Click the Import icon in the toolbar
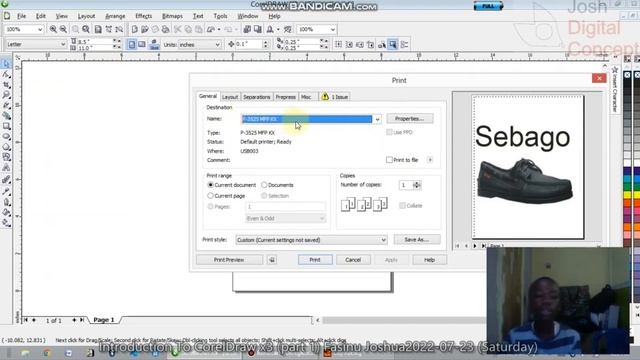Image resolution: width=640 pixels, height=360 pixels. coord(247,29)
